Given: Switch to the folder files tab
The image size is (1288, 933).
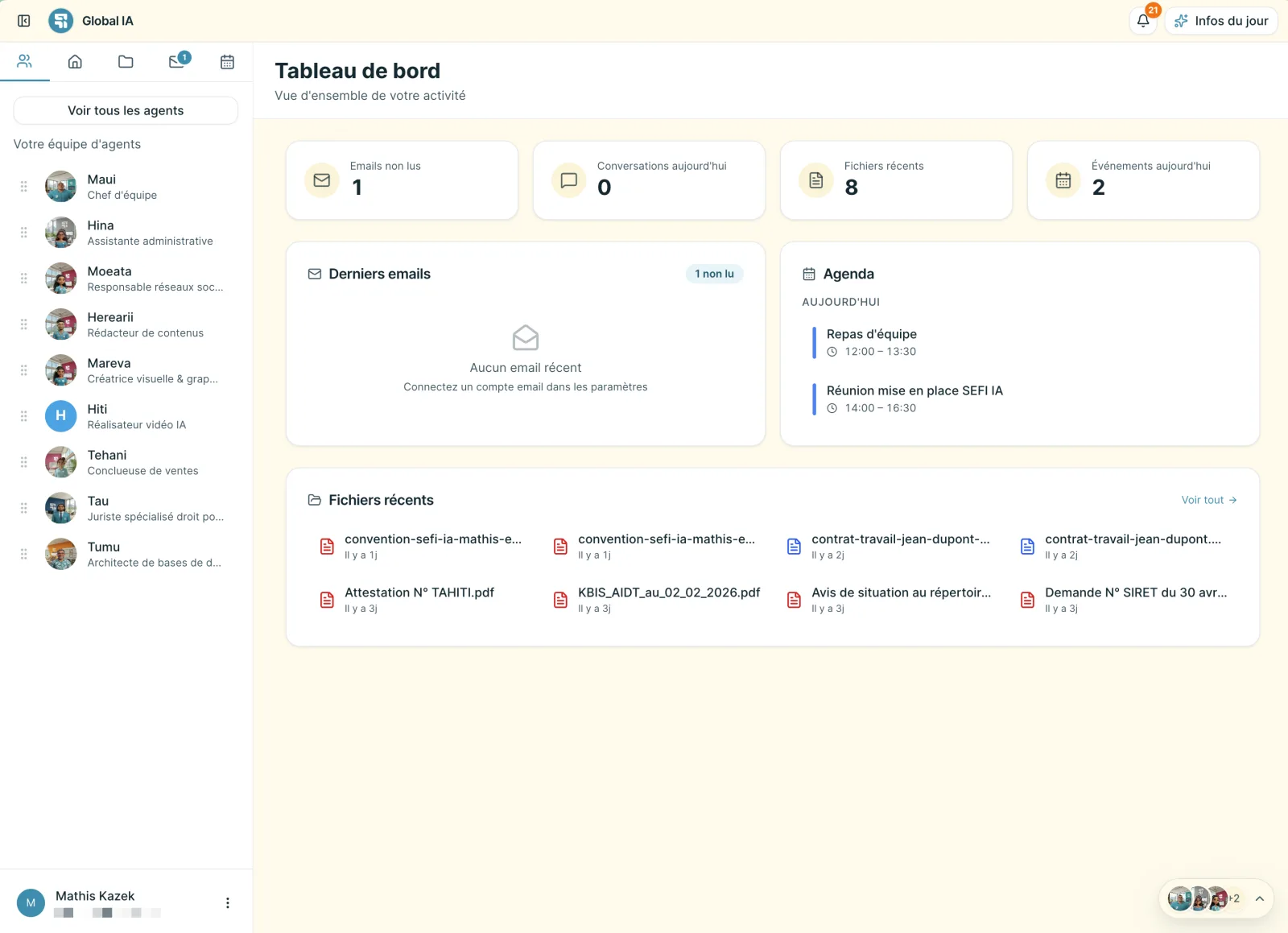Looking at the screenshot, I should [x=126, y=61].
